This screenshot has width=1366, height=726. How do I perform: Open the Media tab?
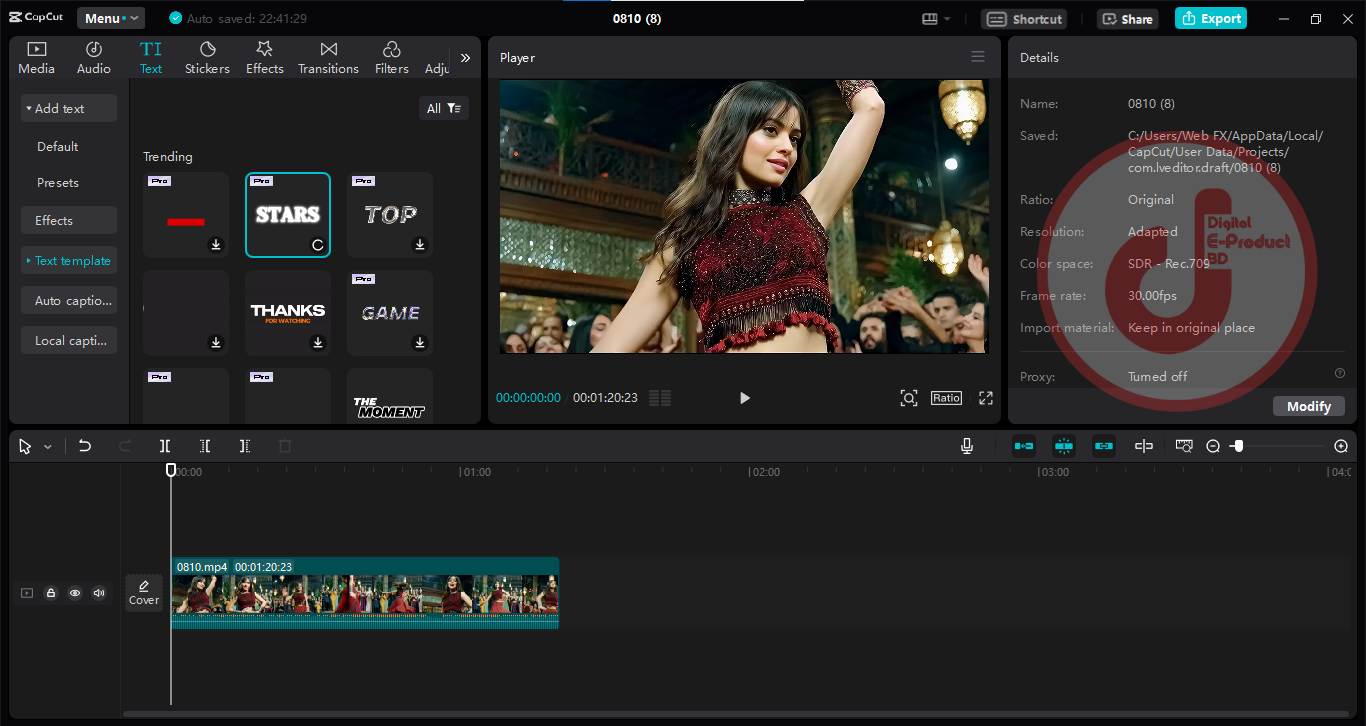[36, 58]
